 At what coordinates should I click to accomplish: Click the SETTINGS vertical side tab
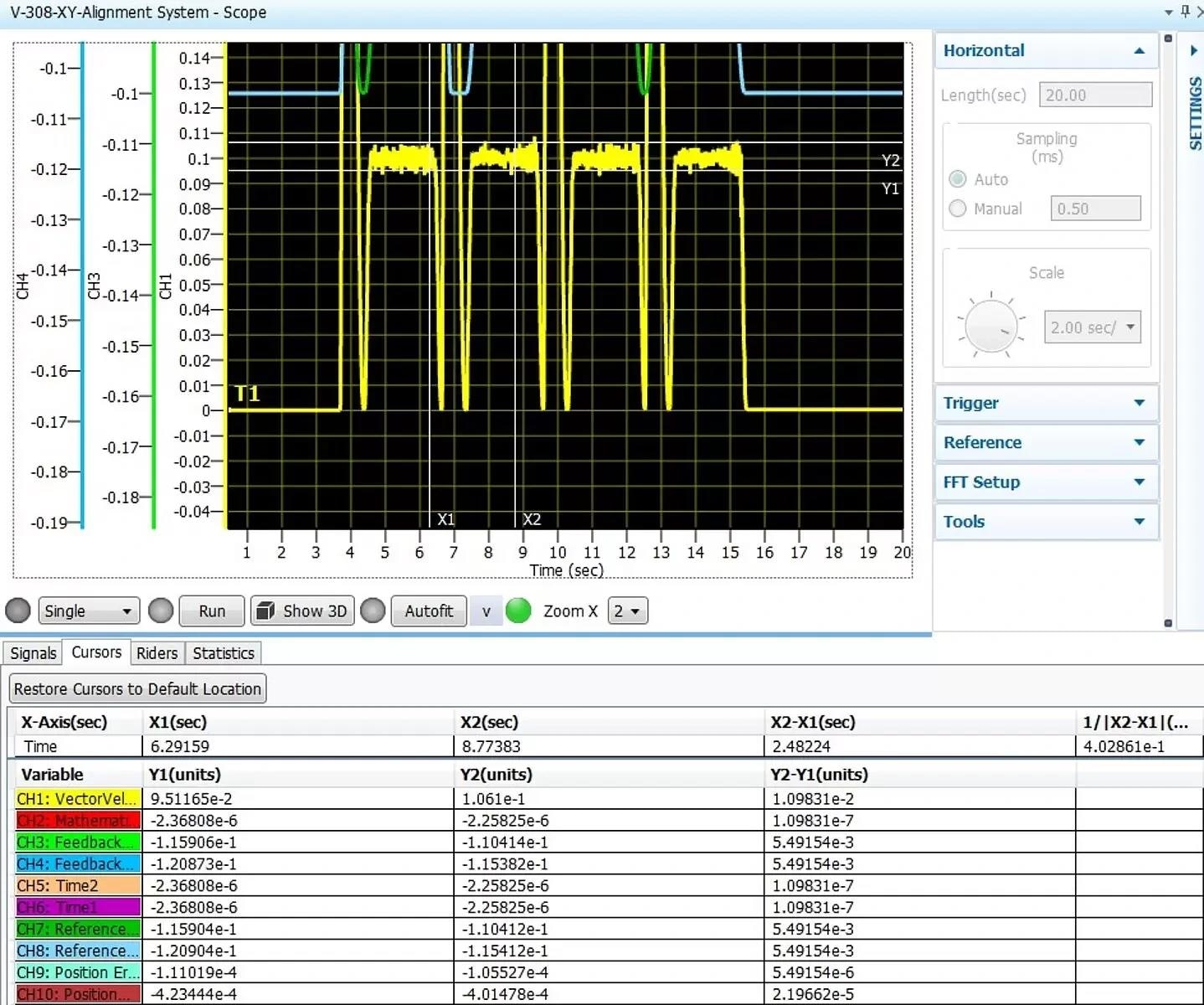[1195, 113]
